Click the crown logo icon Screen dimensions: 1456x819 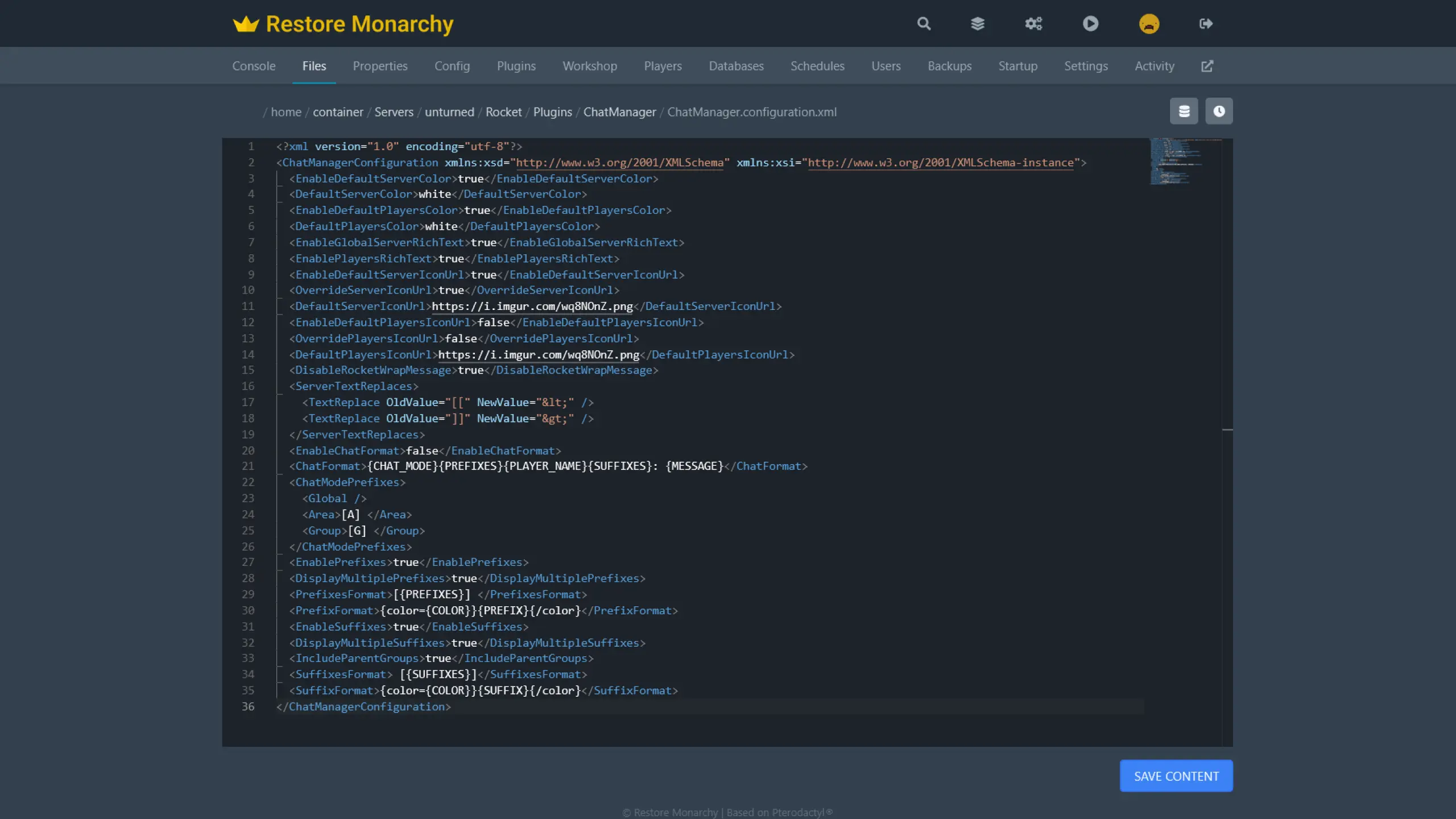coord(246,24)
